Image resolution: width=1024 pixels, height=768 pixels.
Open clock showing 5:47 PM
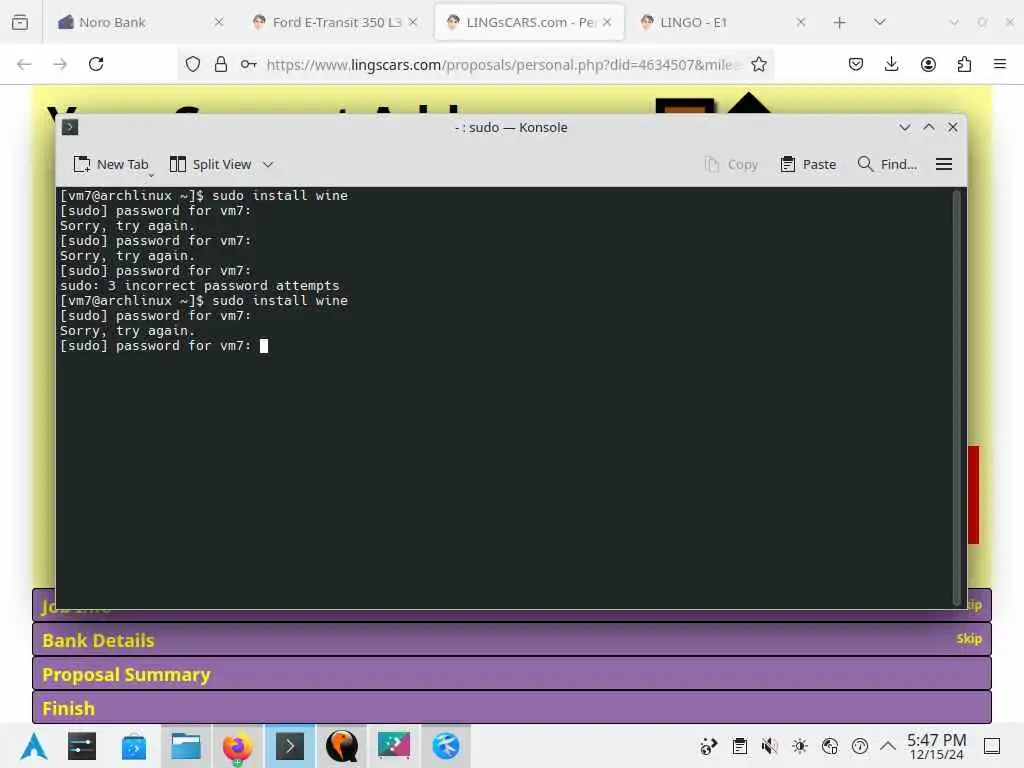tap(936, 746)
